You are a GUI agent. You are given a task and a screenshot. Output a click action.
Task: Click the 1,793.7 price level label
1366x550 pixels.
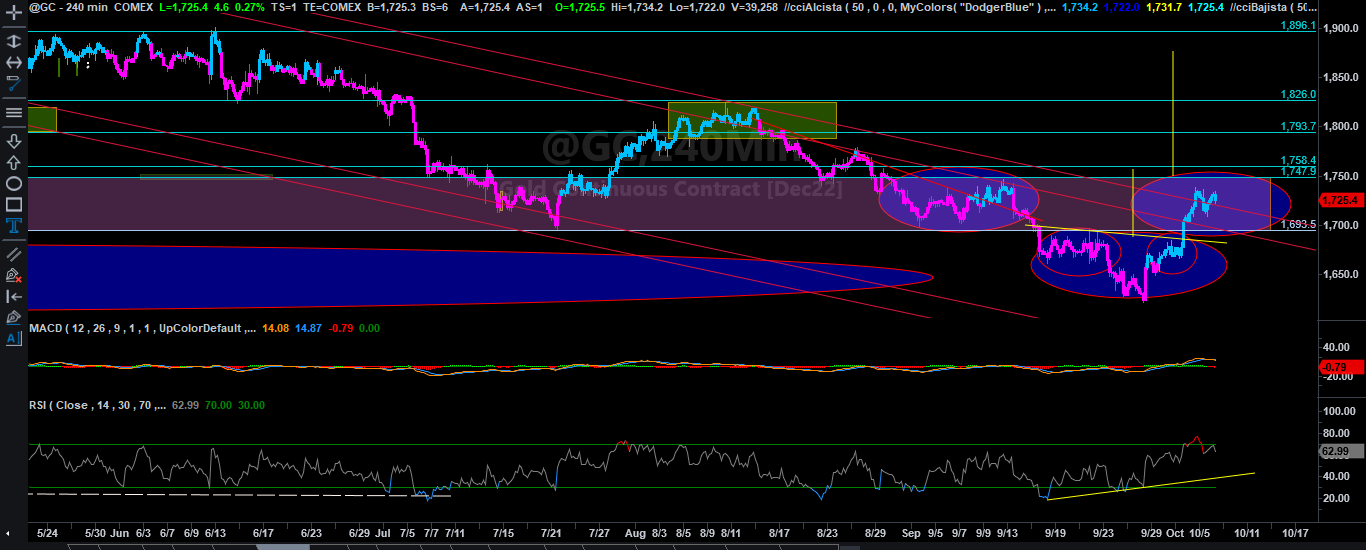[x=1299, y=126]
